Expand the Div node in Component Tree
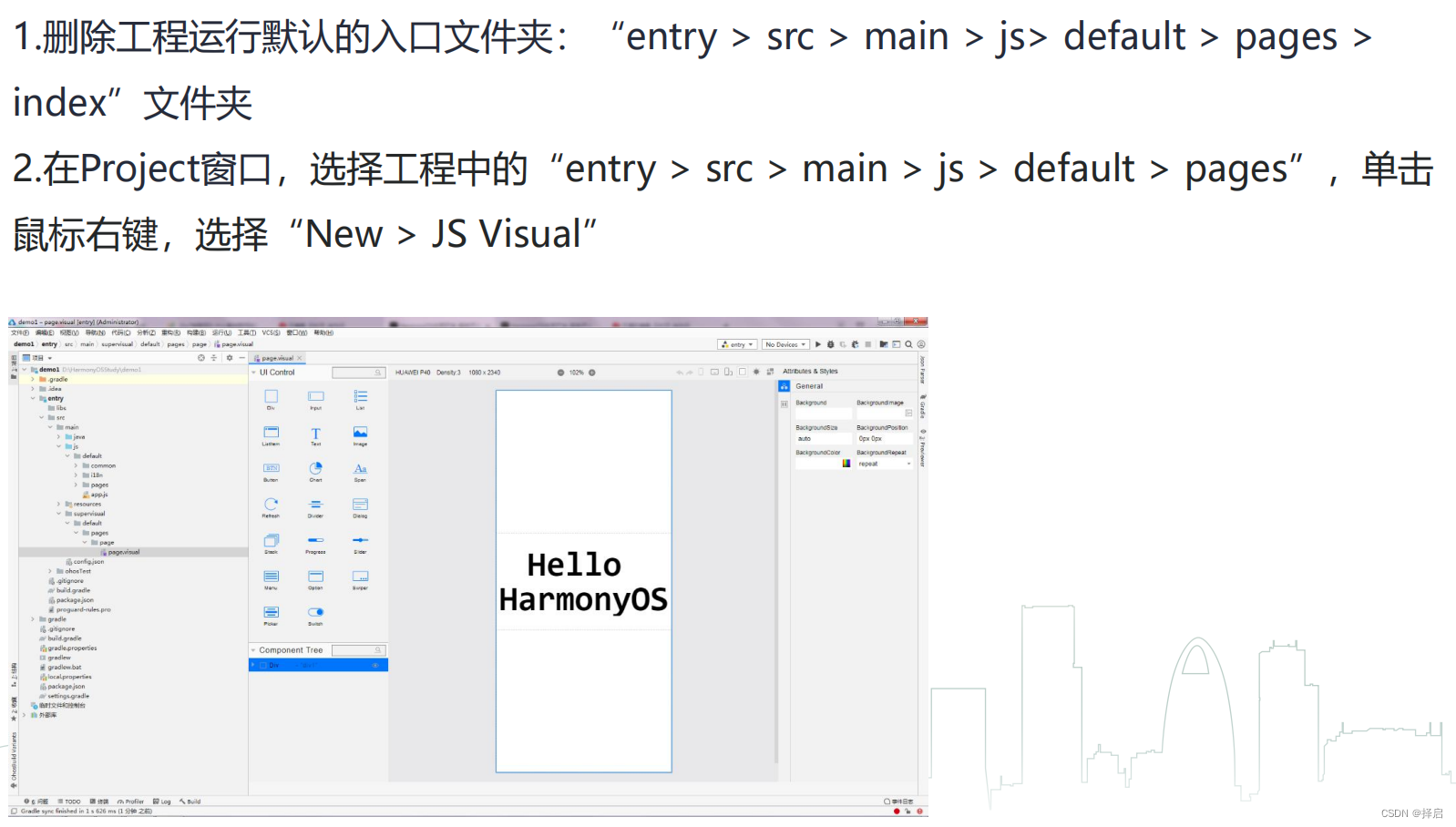 [x=254, y=665]
